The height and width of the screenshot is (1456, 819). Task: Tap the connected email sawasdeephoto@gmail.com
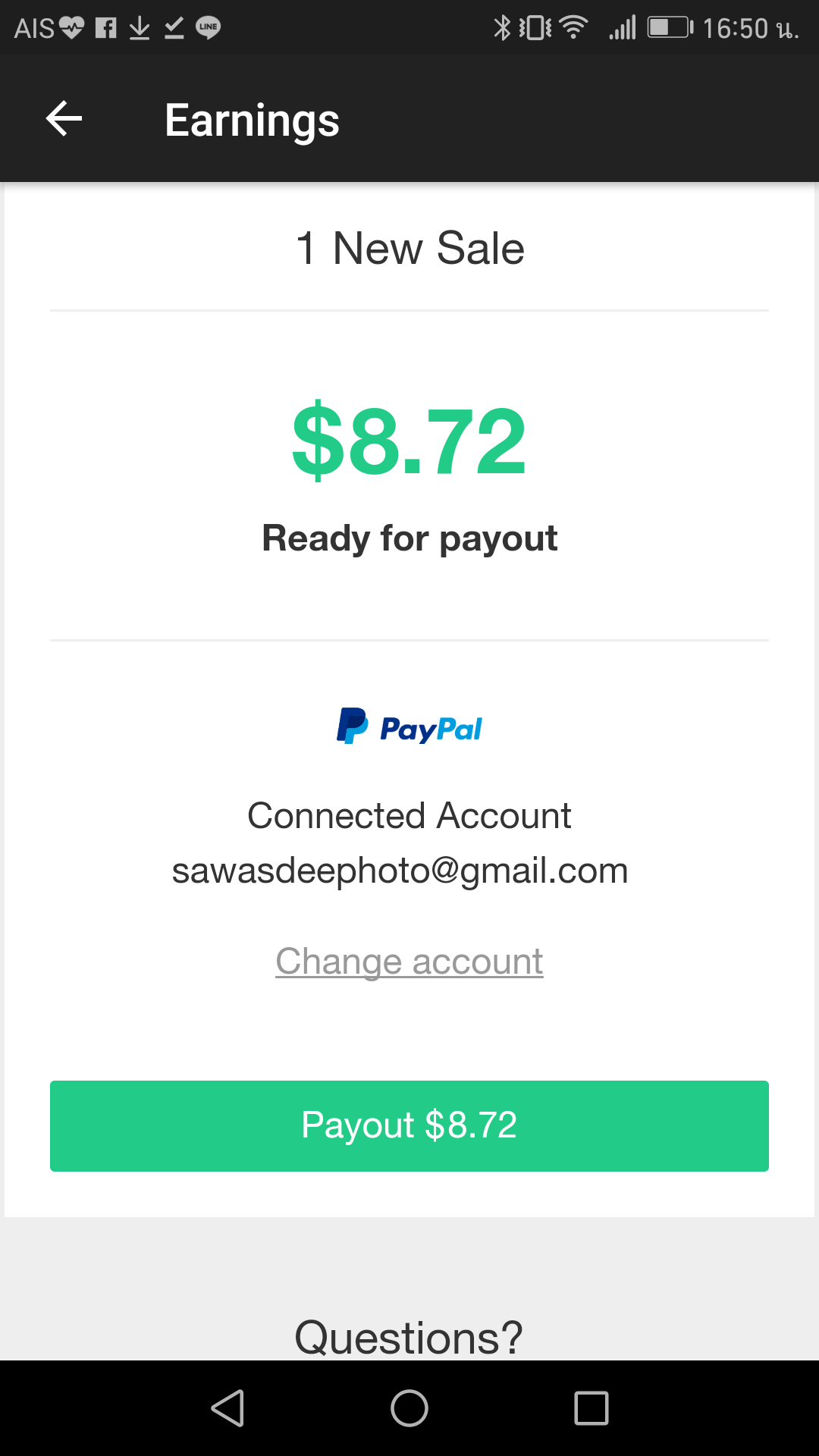(x=400, y=871)
